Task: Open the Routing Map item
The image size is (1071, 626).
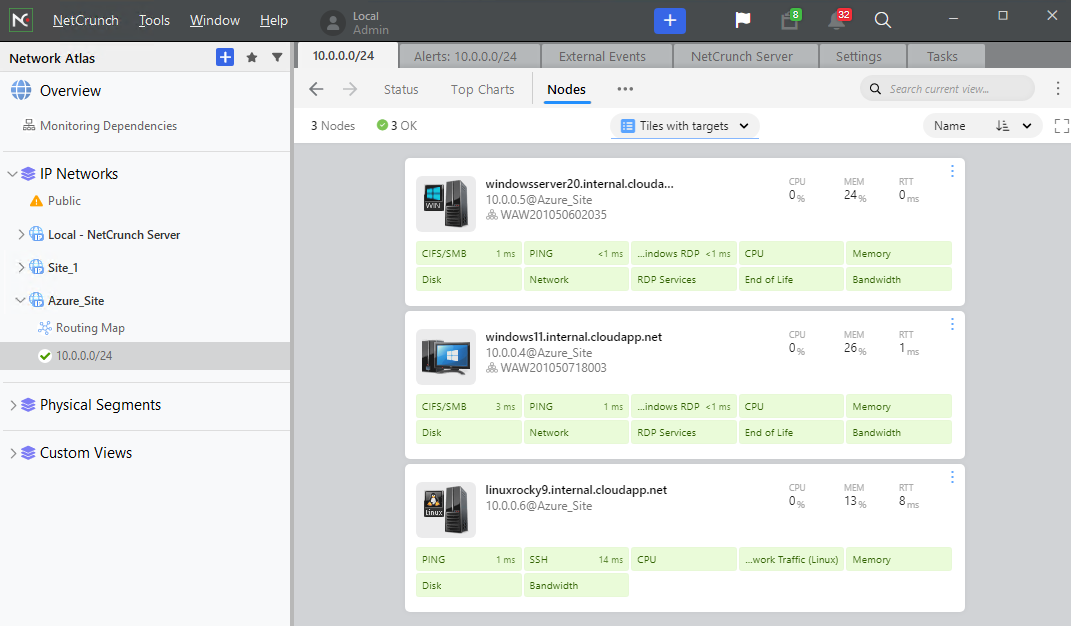Action: (x=81, y=328)
